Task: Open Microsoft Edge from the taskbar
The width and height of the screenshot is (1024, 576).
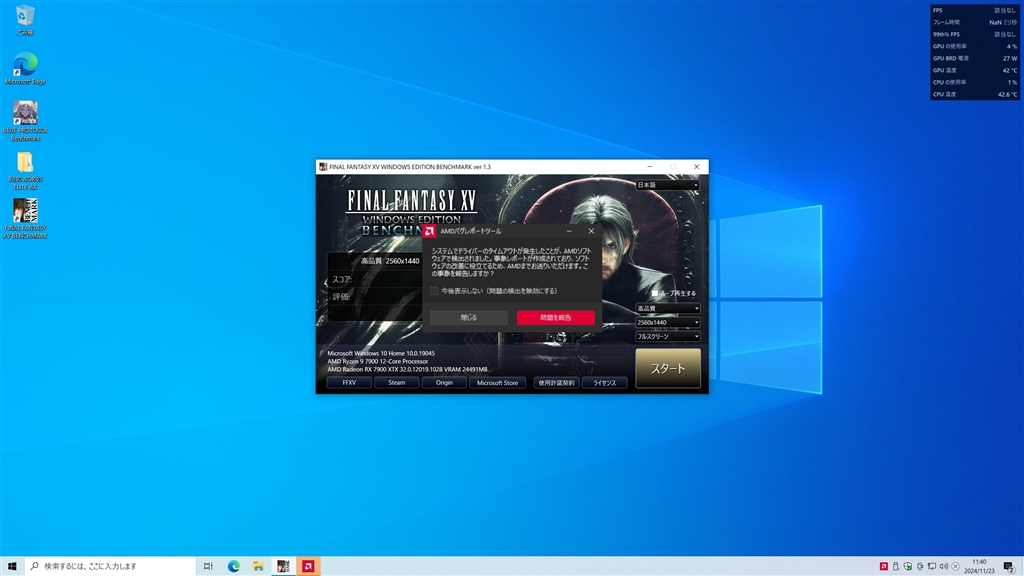Action: (233, 566)
